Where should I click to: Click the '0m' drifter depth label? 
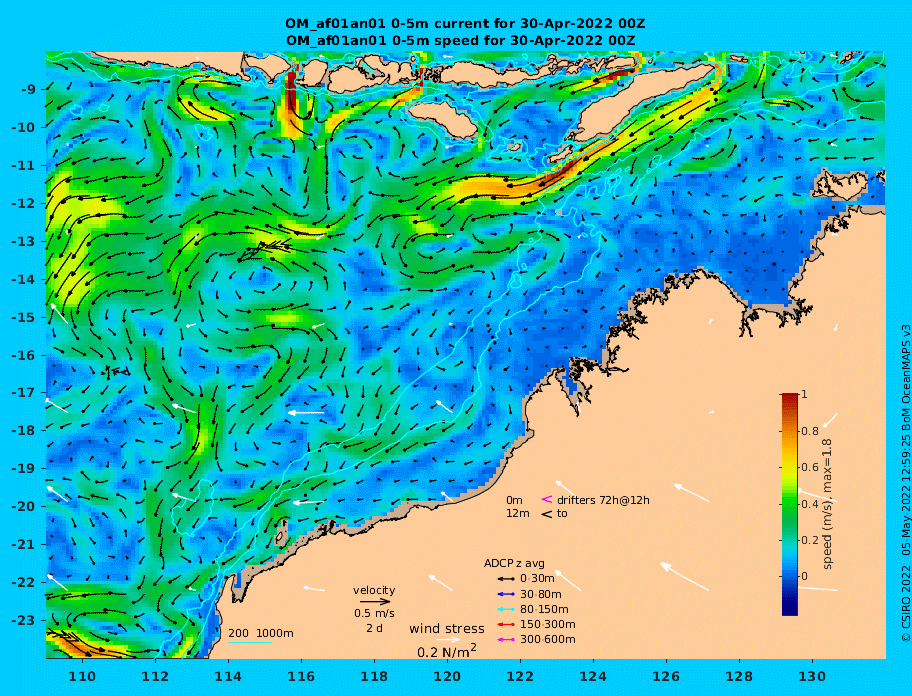click(x=514, y=500)
